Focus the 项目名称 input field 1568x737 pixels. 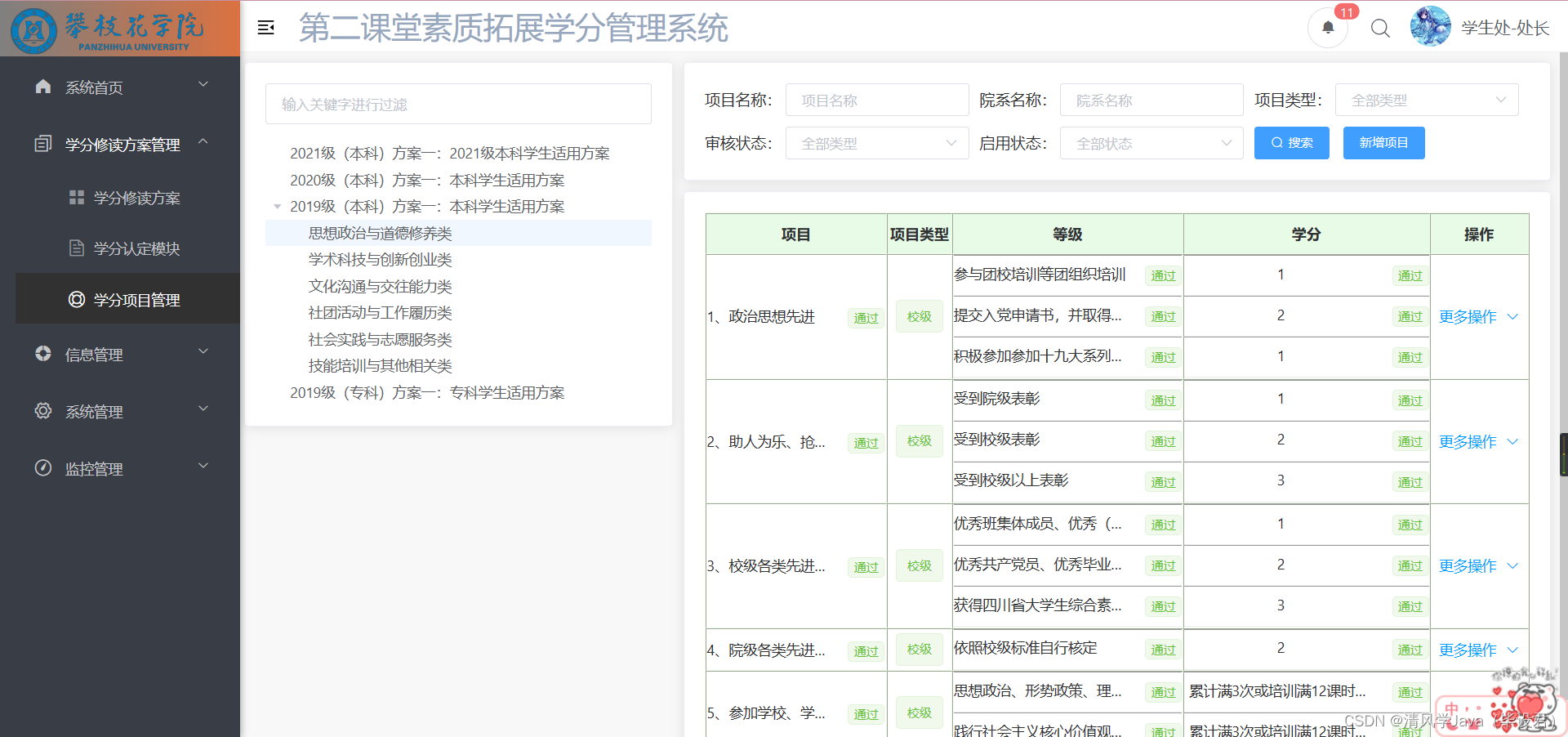(877, 100)
